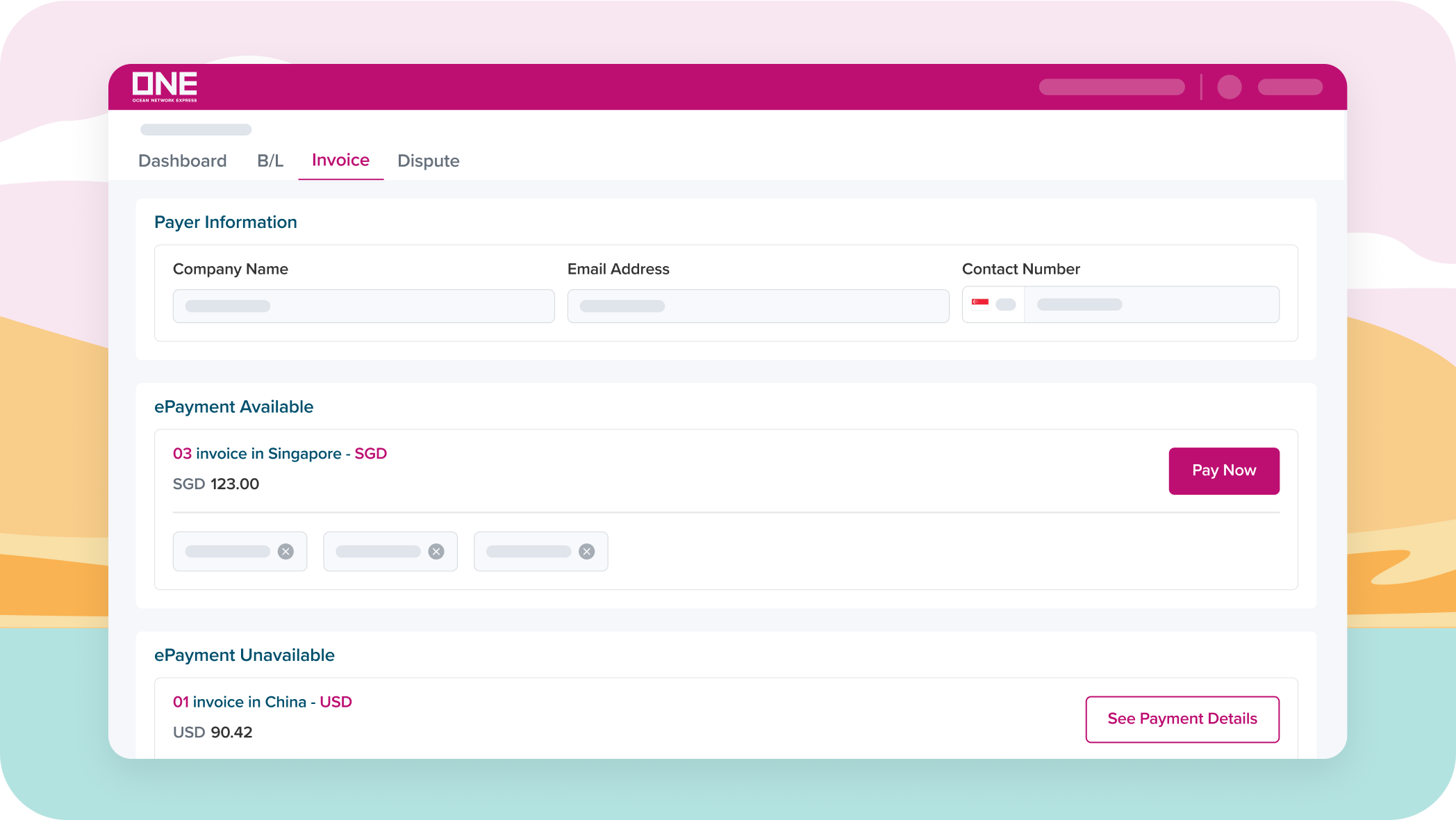Expand the breadcrumb placeholder above the tabs
Image resolution: width=1456 pixels, height=820 pixels.
195,129
